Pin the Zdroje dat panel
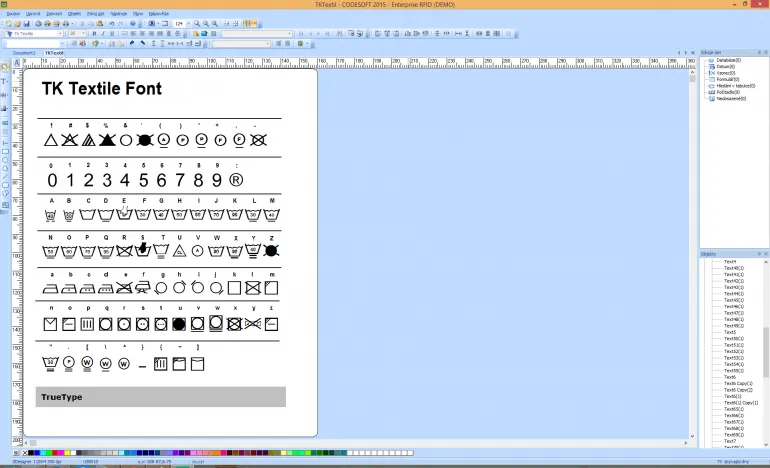 tap(759, 52)
